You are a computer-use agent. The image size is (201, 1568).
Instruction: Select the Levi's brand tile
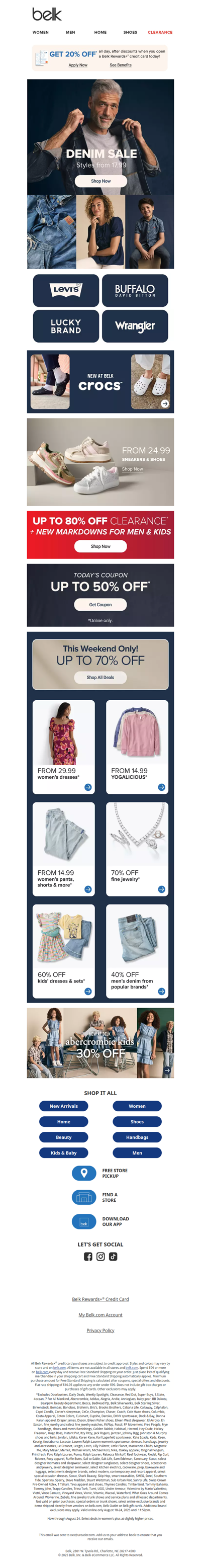coord(66,290)
